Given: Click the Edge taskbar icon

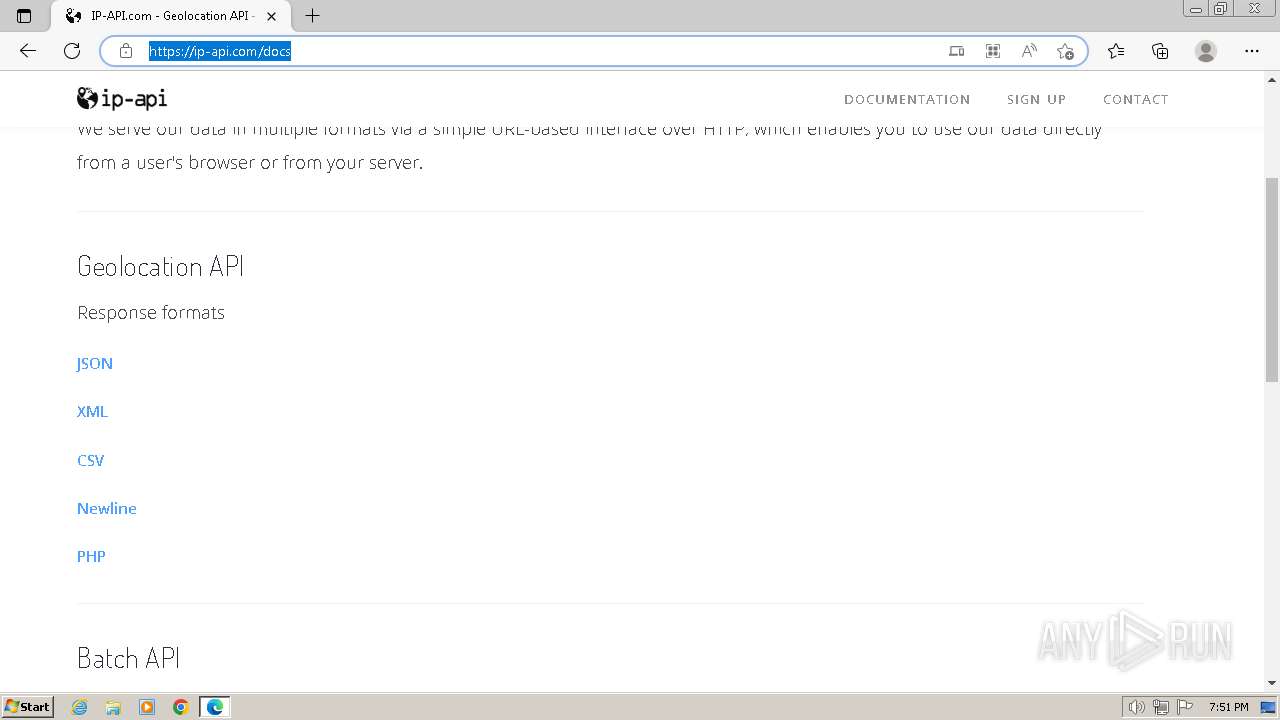Looking at the screenshot, I should click(x=215, y=707).
